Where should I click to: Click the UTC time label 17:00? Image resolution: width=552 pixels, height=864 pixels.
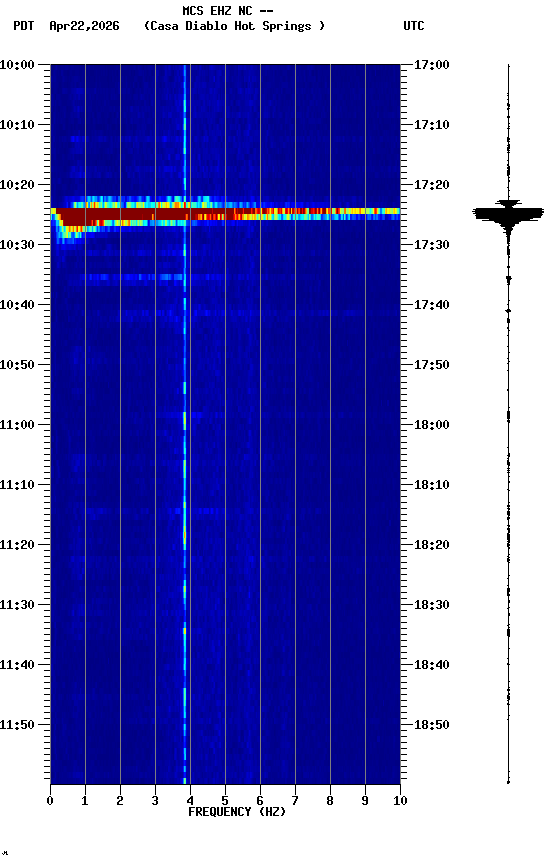click(432, 65)
